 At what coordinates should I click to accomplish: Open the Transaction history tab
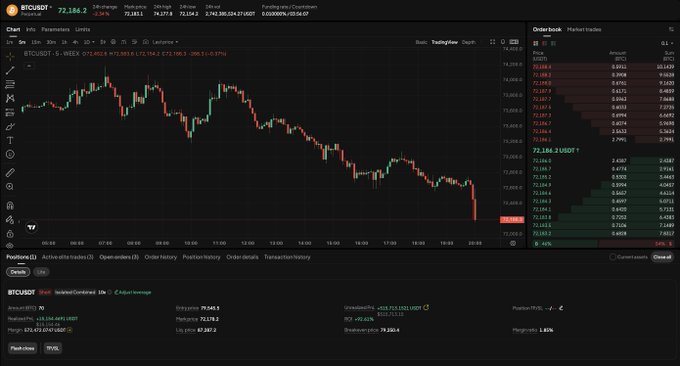point(287,257)
